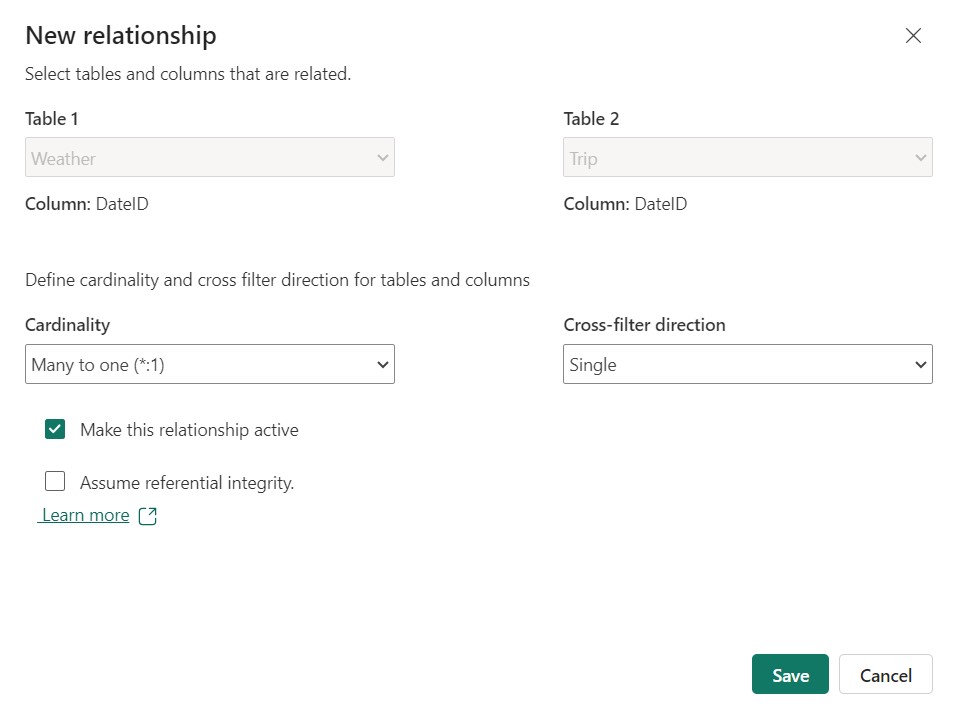Uncheck the Make this relationship active checkbox
This screenshot has width=955, height=712.
[x=55, y=429]
